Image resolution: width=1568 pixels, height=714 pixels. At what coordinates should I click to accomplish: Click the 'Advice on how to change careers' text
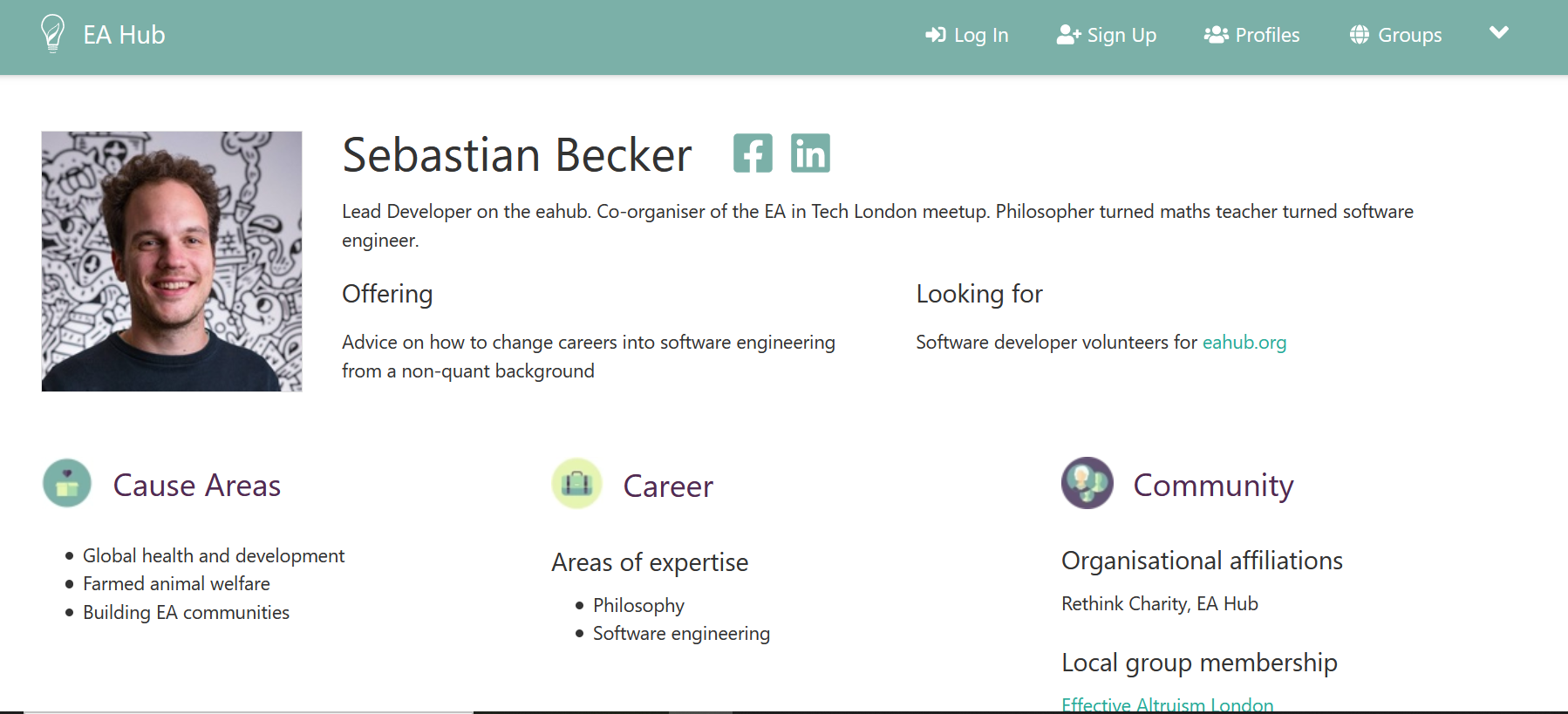(x=589, y=357)
